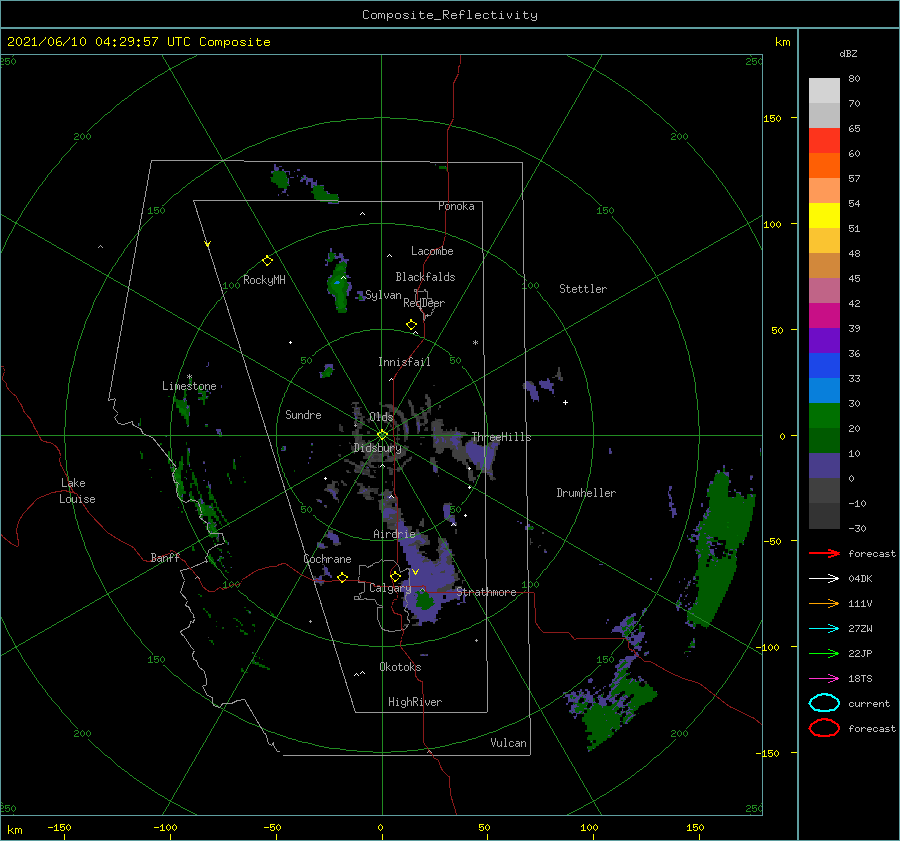Click the yellow radar-center diamond at Olds
The height and width of the screenshot is (841, 900).
pyautogui.click(x=382, y=435)
